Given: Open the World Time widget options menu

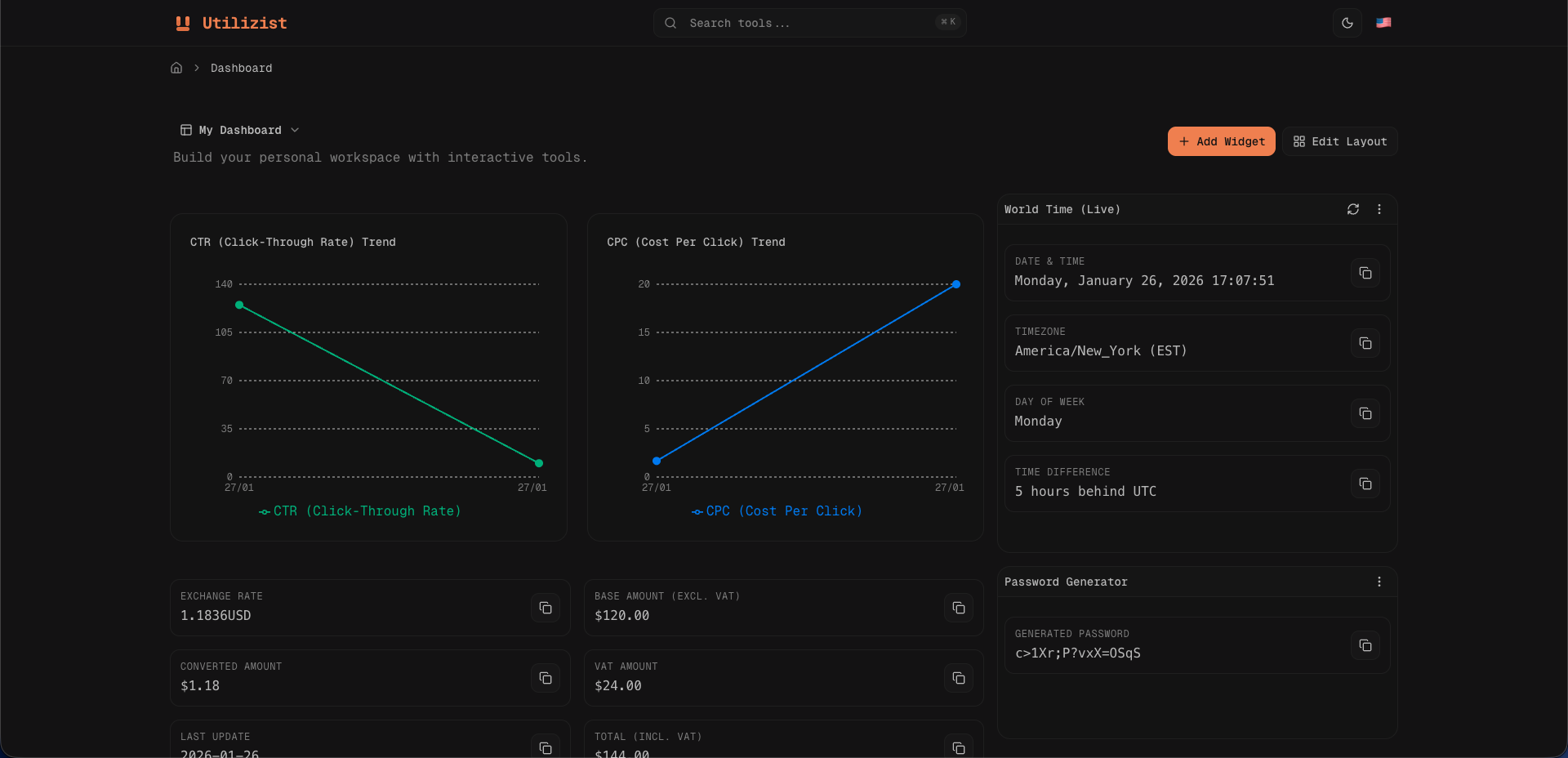Looking at the screenshot, I should point(1380,209).
